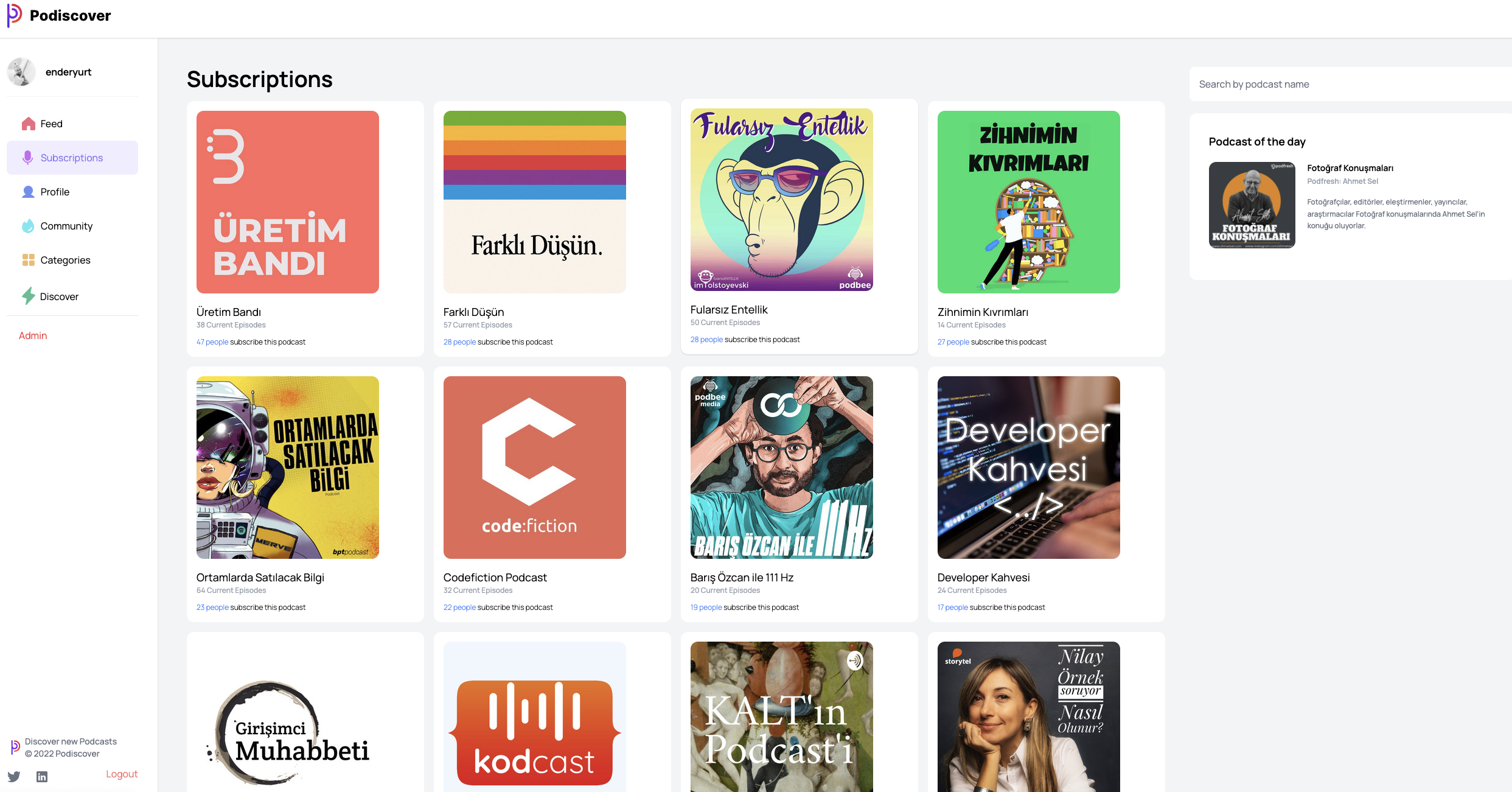
Task: Open Ortamlarda Satılacak Bilgi cover art
Action: (288, 468)
